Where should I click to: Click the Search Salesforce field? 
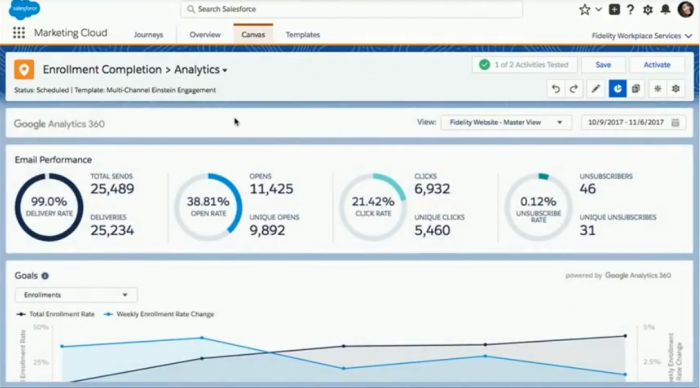coord(351,9)
